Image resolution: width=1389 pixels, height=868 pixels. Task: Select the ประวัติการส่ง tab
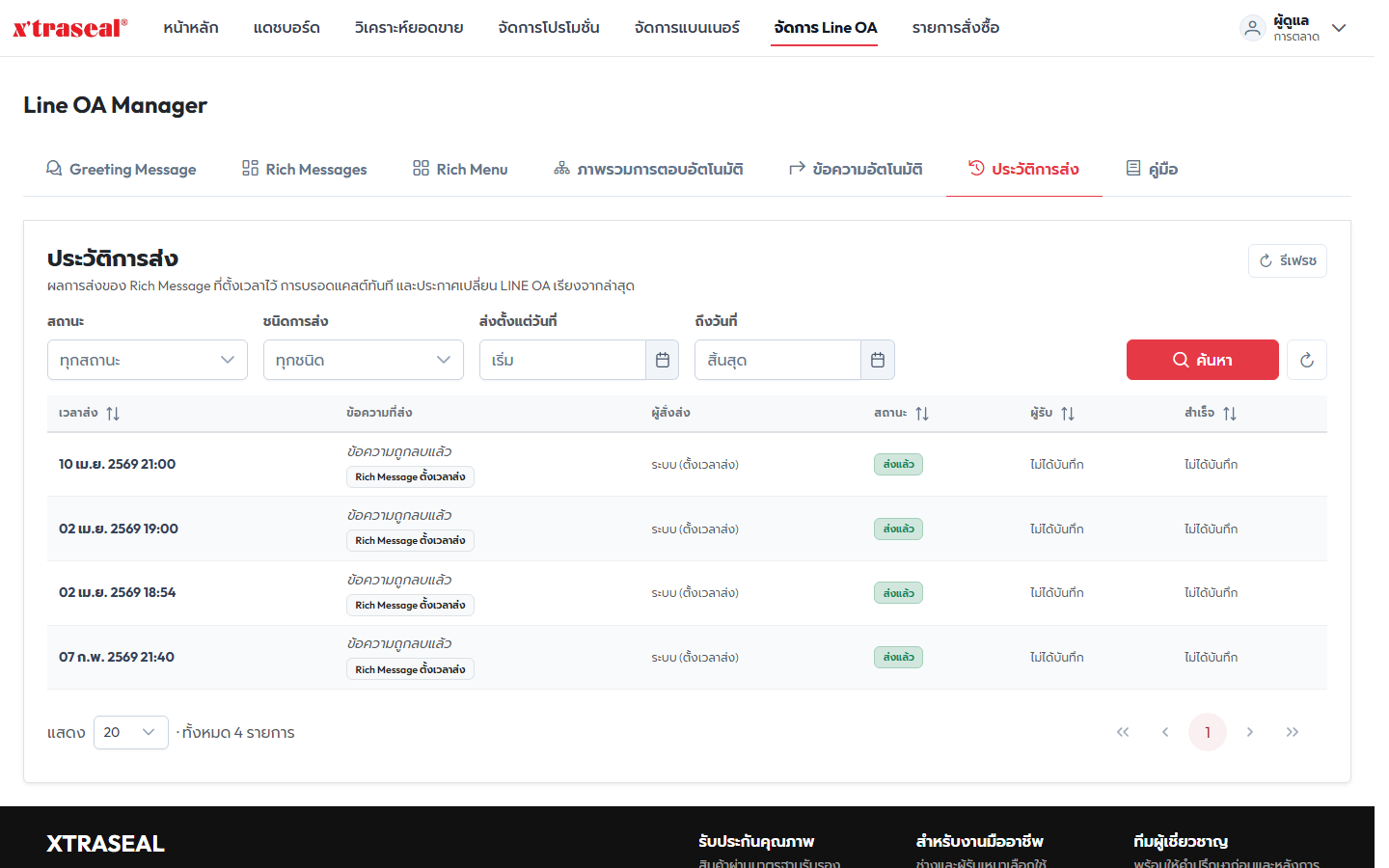coord(1024,169)
